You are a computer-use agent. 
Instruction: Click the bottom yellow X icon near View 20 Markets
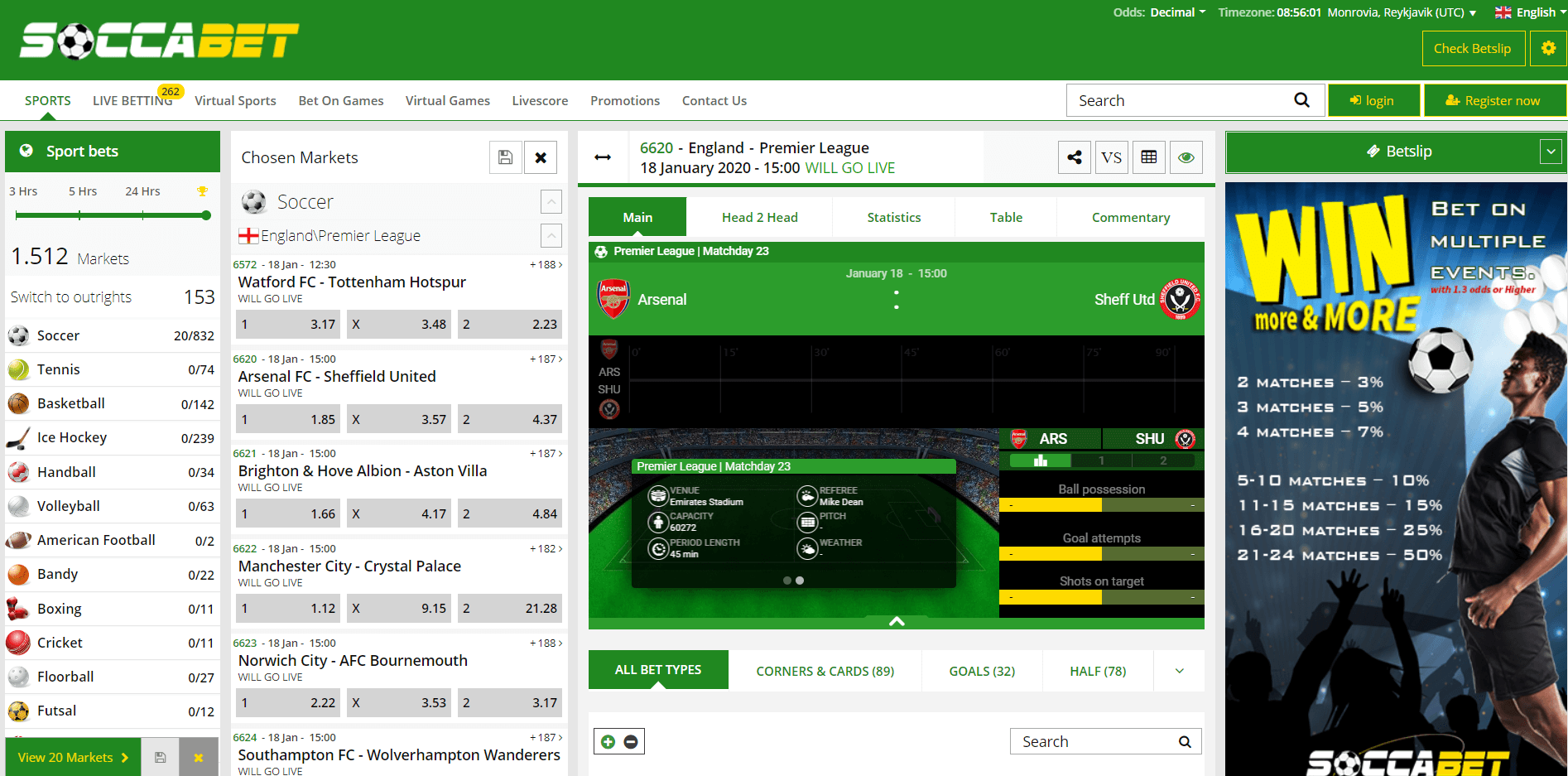pos(199,757)
